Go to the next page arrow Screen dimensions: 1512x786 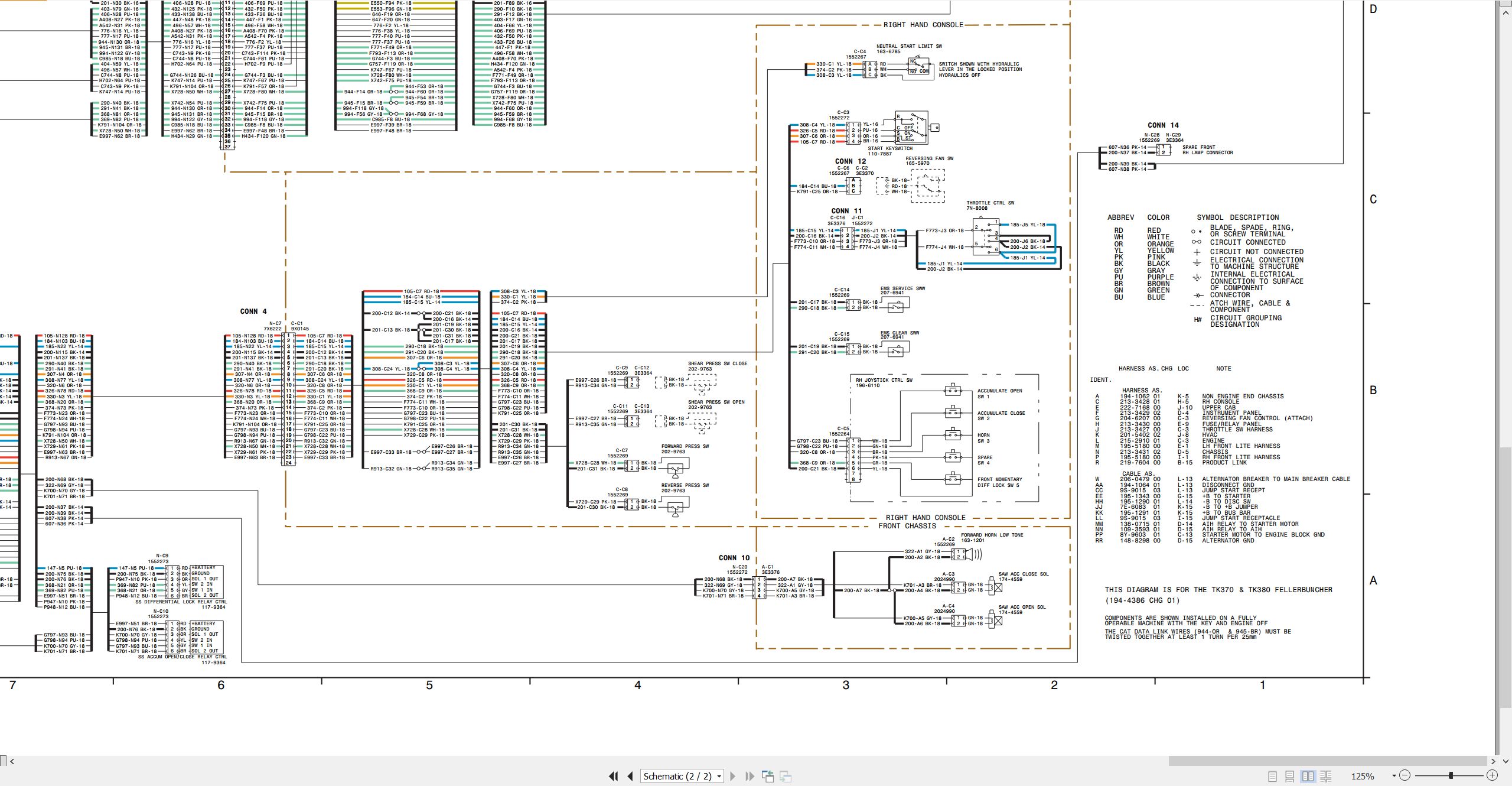pos(733,776)
